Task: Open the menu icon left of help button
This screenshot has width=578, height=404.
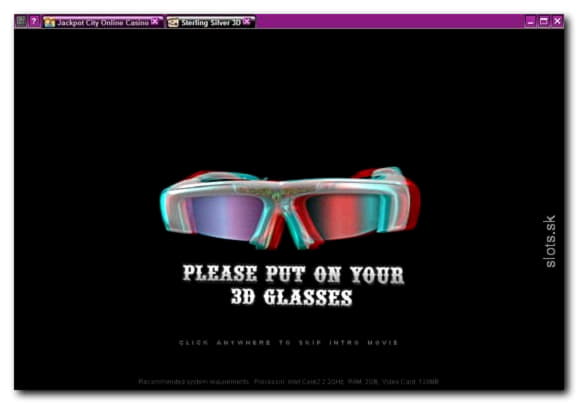Action: tap(21, 21)
